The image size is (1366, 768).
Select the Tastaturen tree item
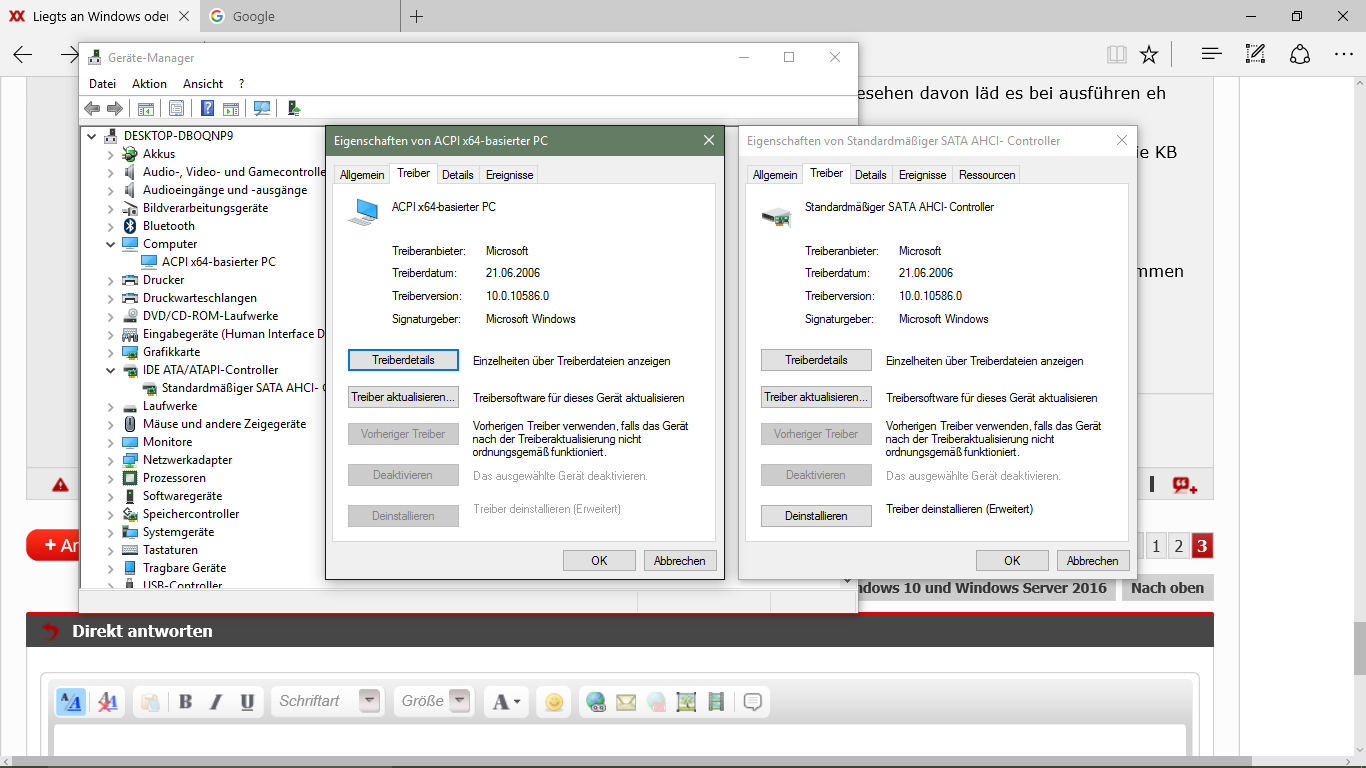[x=170, y=550]
